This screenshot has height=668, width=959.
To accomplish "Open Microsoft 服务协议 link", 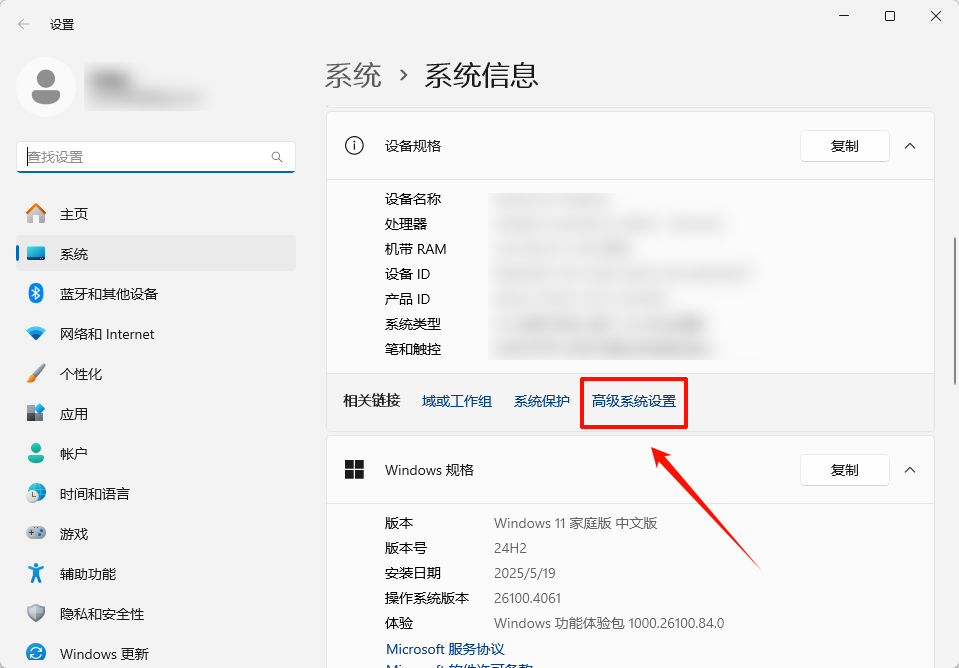I will pyautogui.click(x=445, y=649).
